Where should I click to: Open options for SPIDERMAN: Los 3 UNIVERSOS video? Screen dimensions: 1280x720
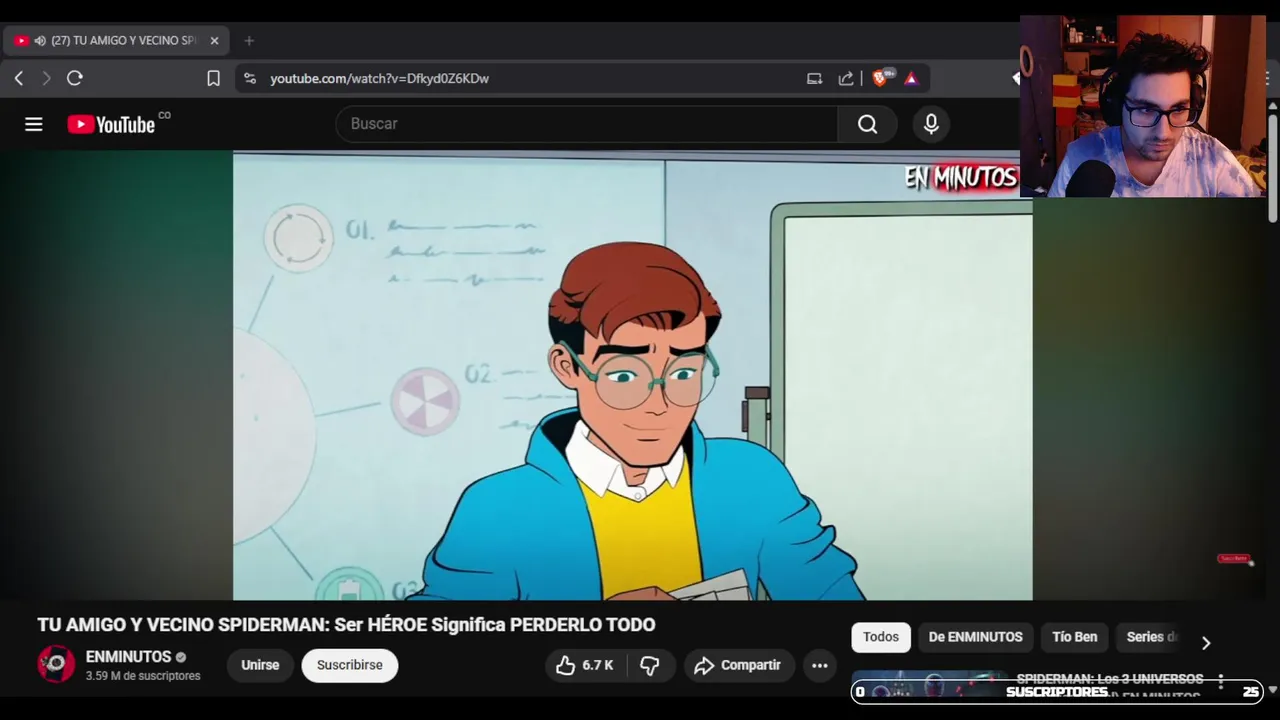1221,683
